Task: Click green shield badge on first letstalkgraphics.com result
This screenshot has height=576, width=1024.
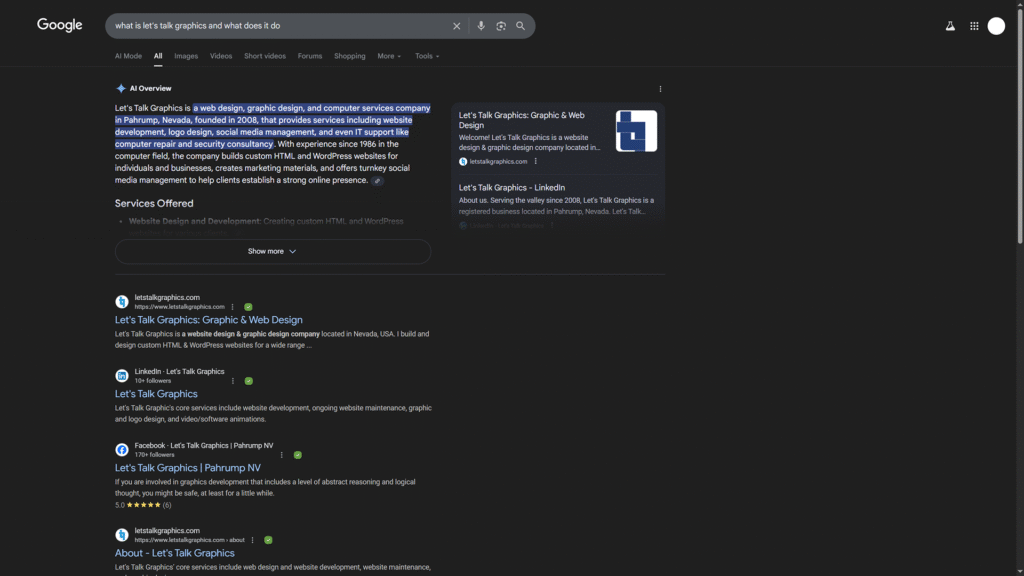Action: pos(248,307)
